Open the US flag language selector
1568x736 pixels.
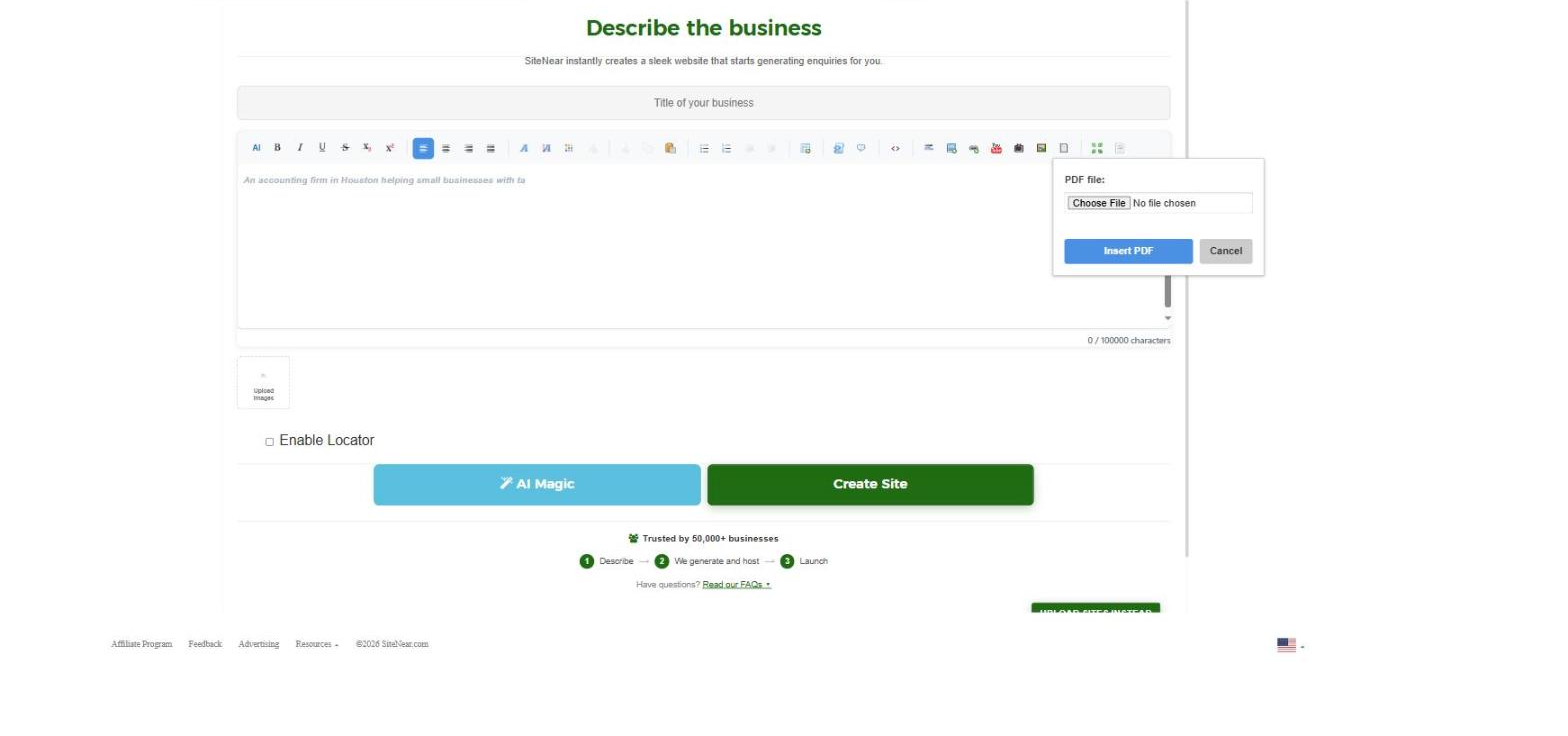(1290, 645)
